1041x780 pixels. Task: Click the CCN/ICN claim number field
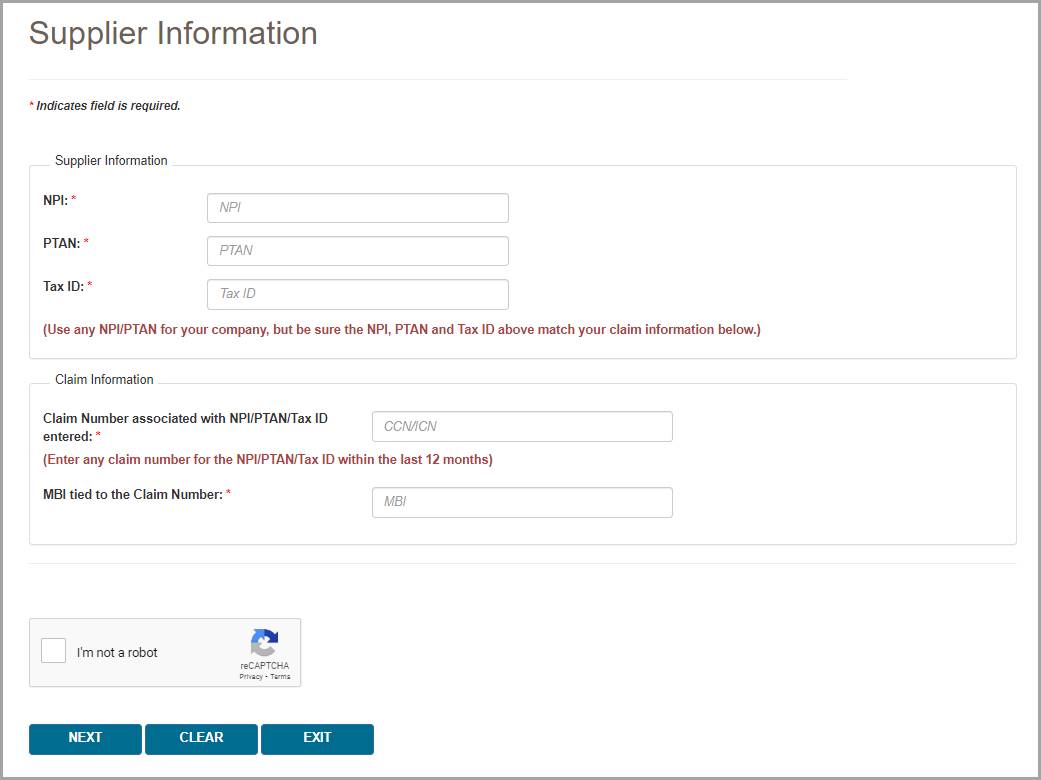[x=521, y=426]
